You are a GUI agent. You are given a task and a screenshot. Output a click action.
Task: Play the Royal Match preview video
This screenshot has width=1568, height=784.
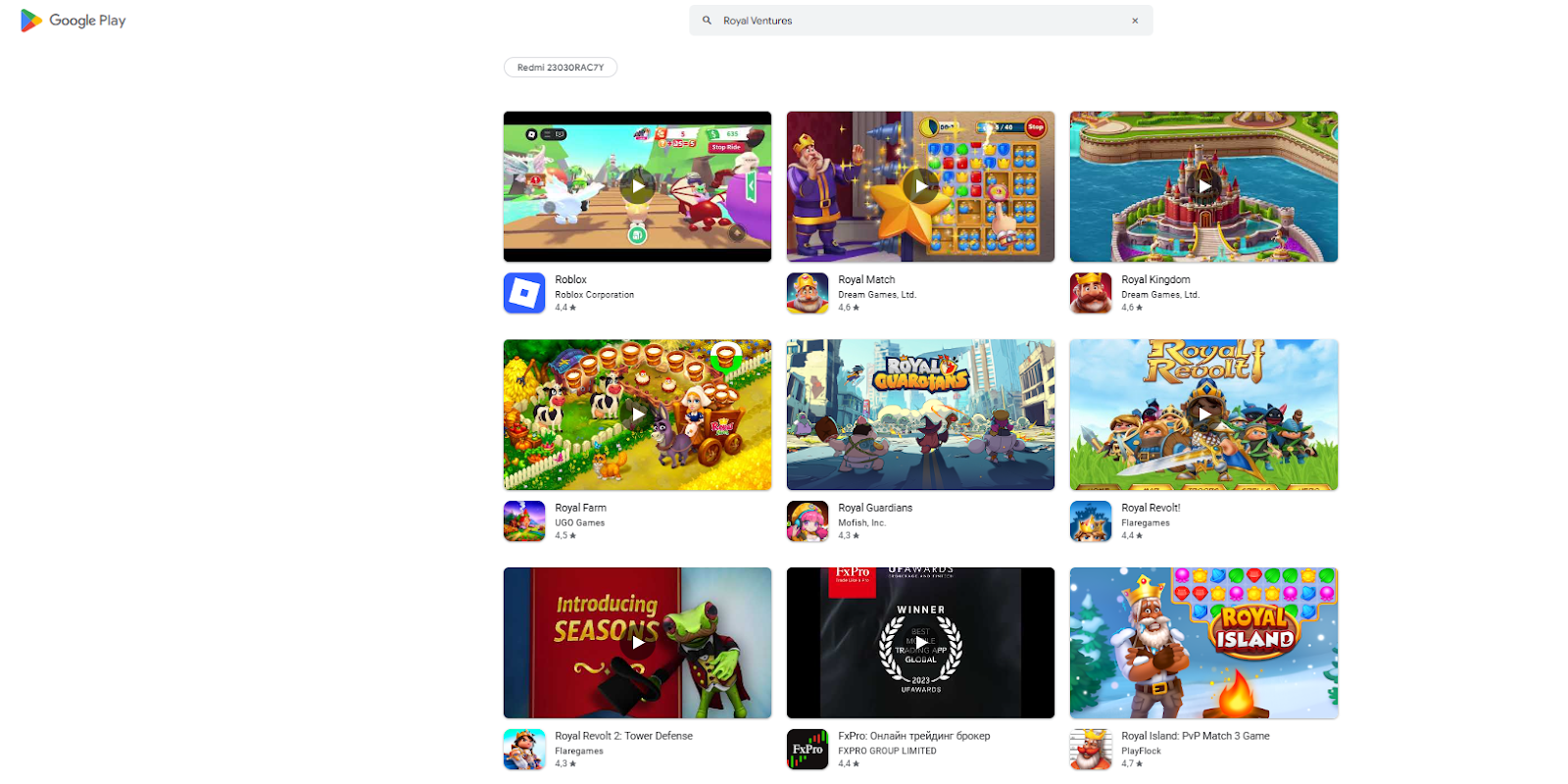click(x=921, y=186)
